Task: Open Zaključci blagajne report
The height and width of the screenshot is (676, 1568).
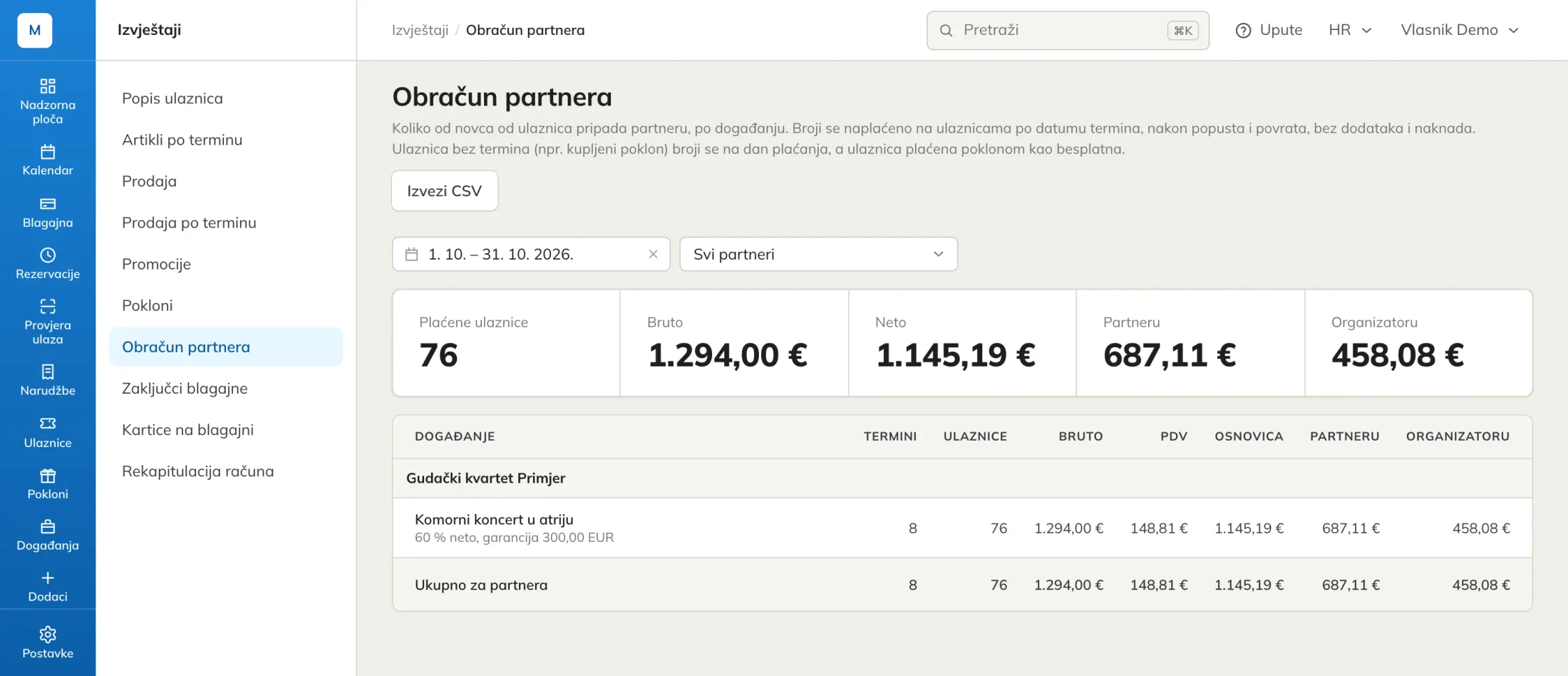Action: [x=226, y=388]
